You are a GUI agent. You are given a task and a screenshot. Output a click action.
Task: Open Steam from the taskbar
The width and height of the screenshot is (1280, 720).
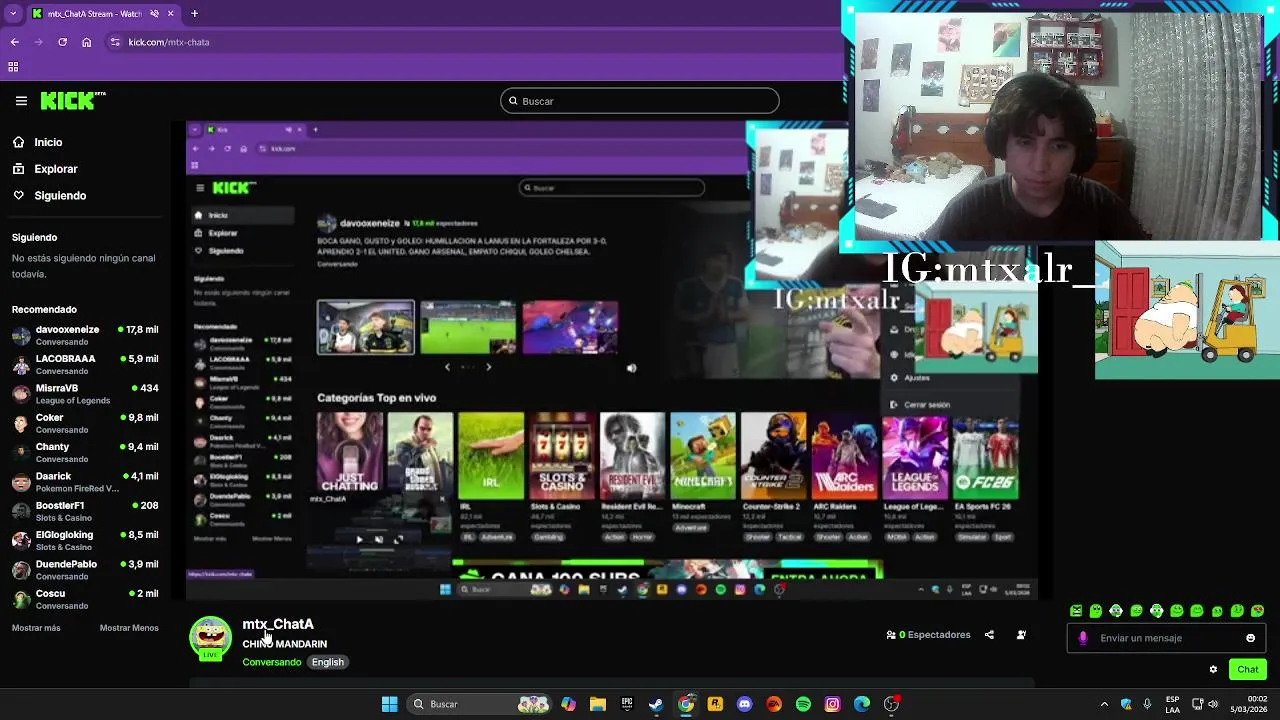point(656,704)
